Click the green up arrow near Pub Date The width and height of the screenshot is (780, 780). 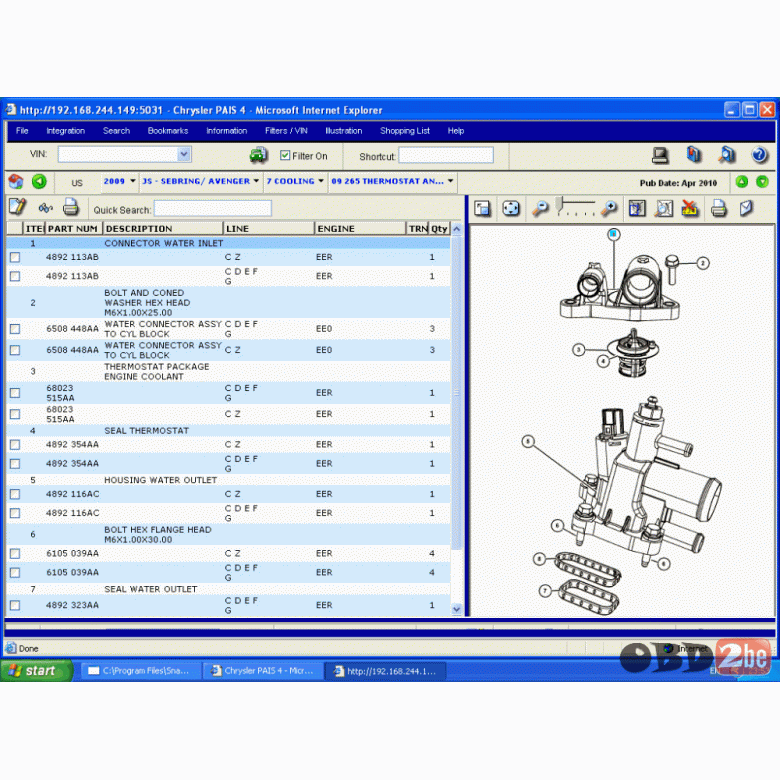pyautogui.click(x=741, y=182)
